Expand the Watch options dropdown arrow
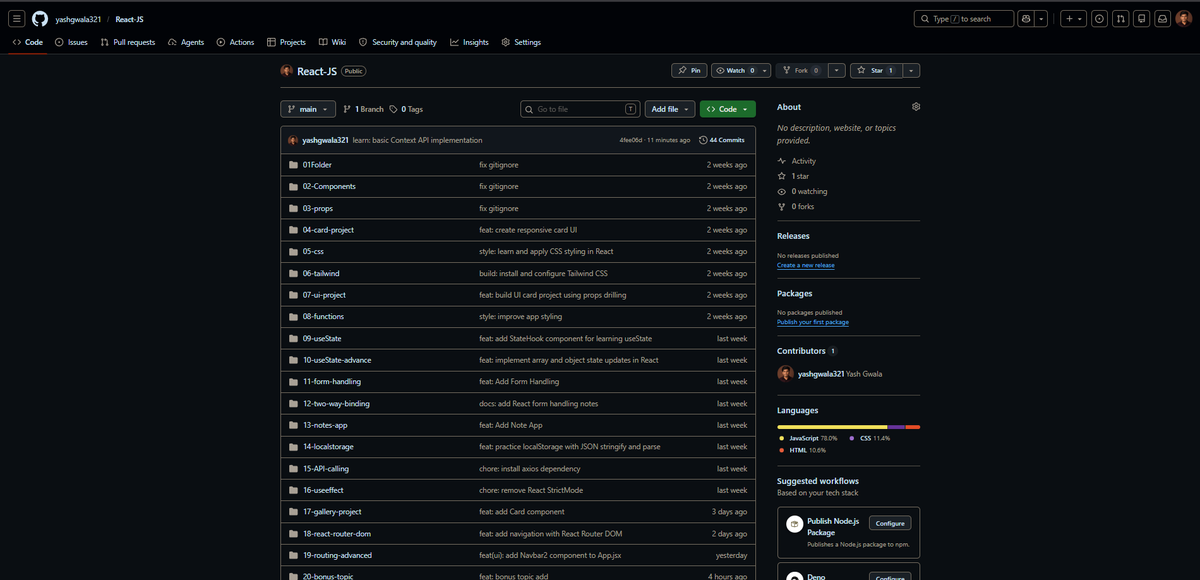 (x=766, y=70)
